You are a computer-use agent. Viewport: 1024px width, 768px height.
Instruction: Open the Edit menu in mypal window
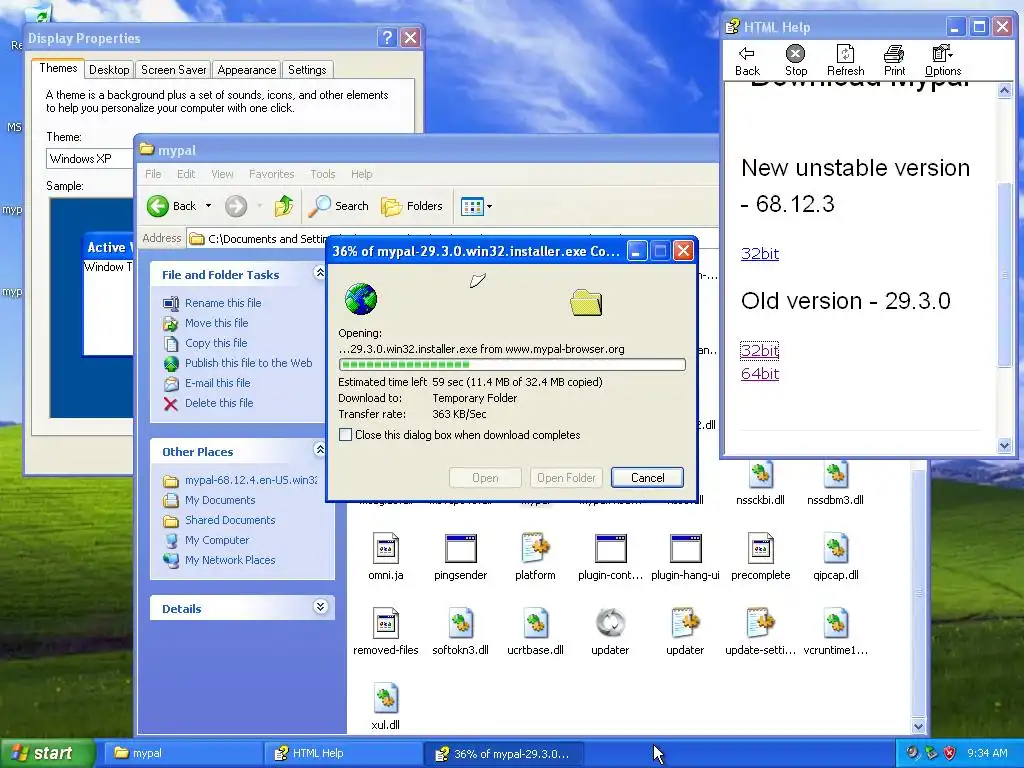pyautogui.click(x=185, y=174)
